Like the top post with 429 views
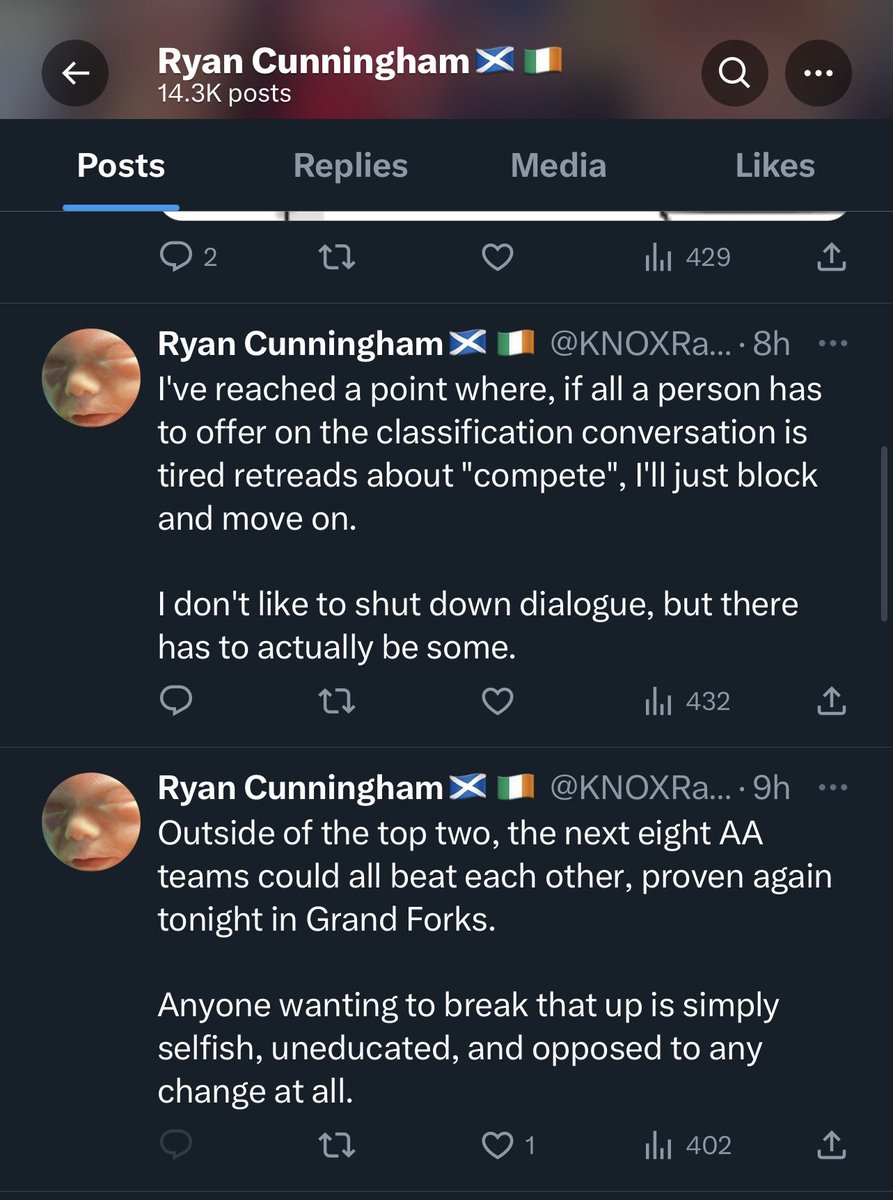The height and width of the screenshot is (1200, 893). click(x=497, y=258)
